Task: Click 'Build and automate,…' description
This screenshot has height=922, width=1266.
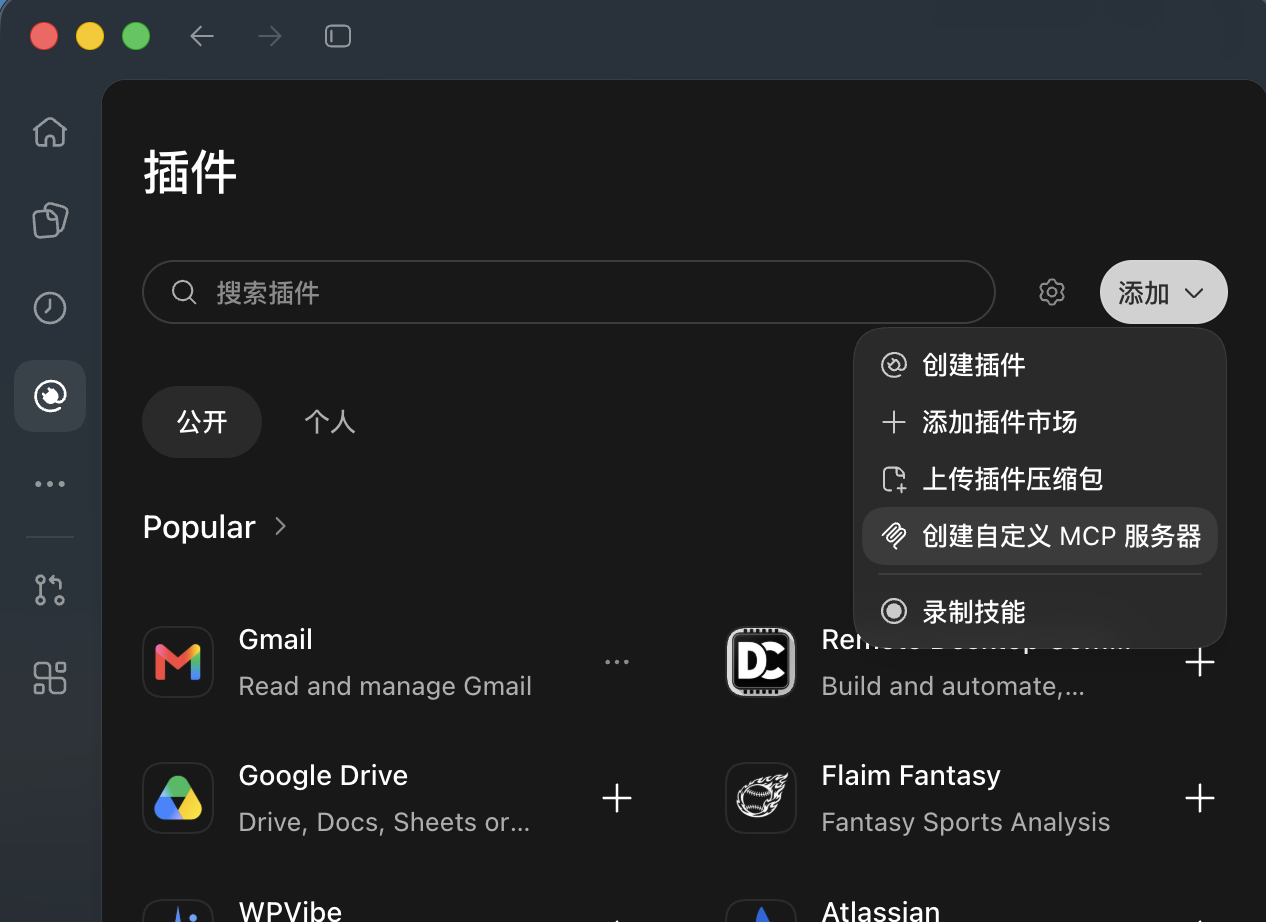Action: pyautogui.click(x=953, y=687)
